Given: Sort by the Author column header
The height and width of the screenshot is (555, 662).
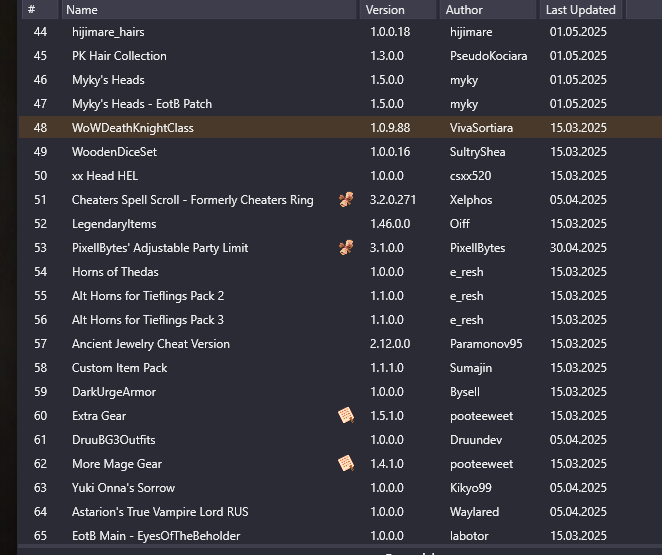Looking at the screenshot, I should coord(488,10).
